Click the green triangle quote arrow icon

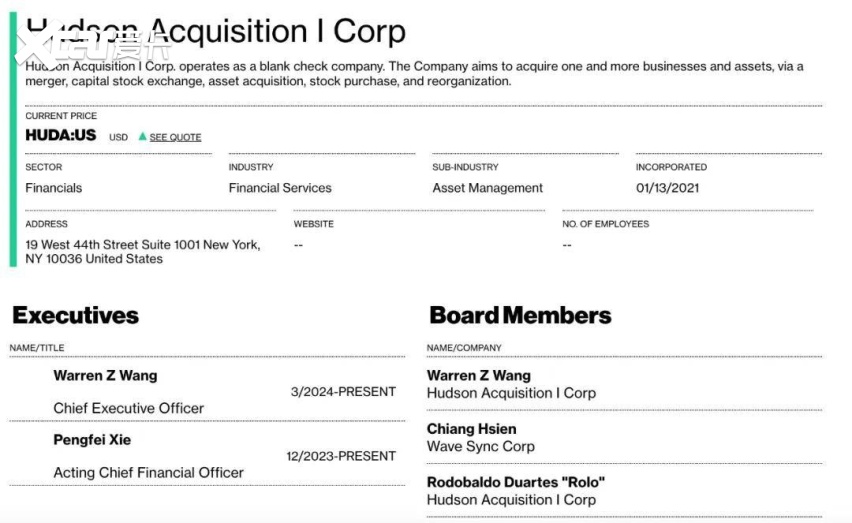[x=142, y=136]
